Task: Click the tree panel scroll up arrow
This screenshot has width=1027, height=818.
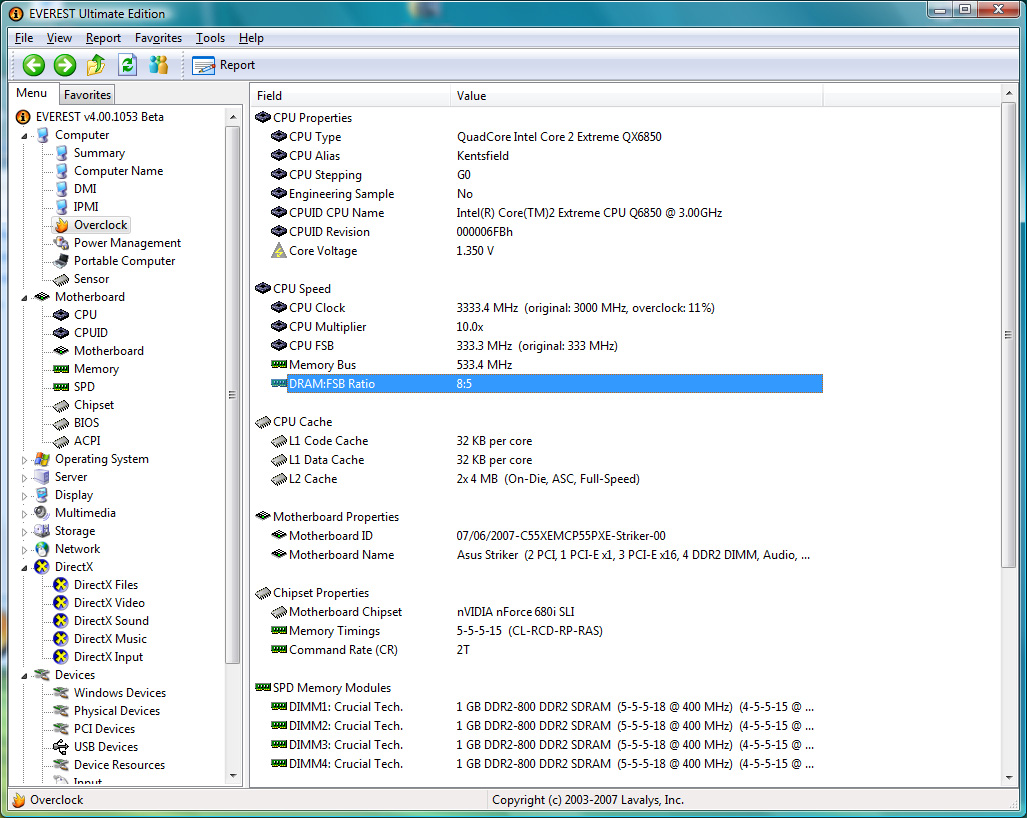Action: tap(233, 117)
